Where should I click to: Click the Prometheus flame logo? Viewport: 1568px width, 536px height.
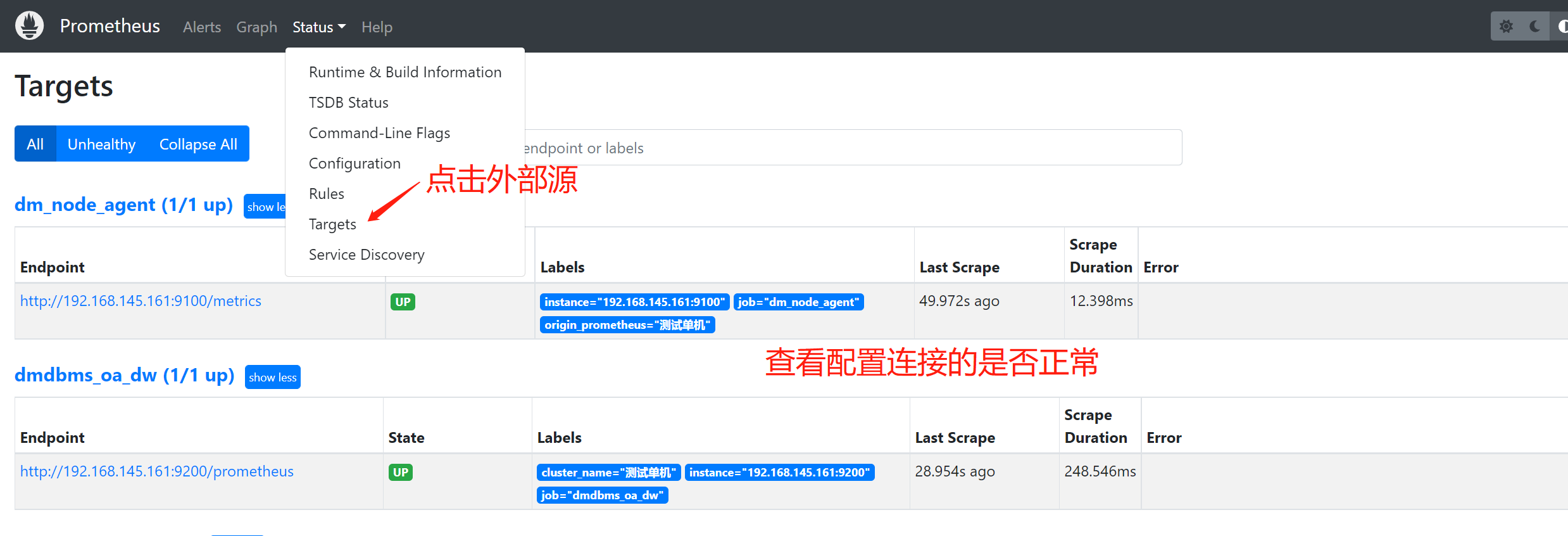coord(29,26)
